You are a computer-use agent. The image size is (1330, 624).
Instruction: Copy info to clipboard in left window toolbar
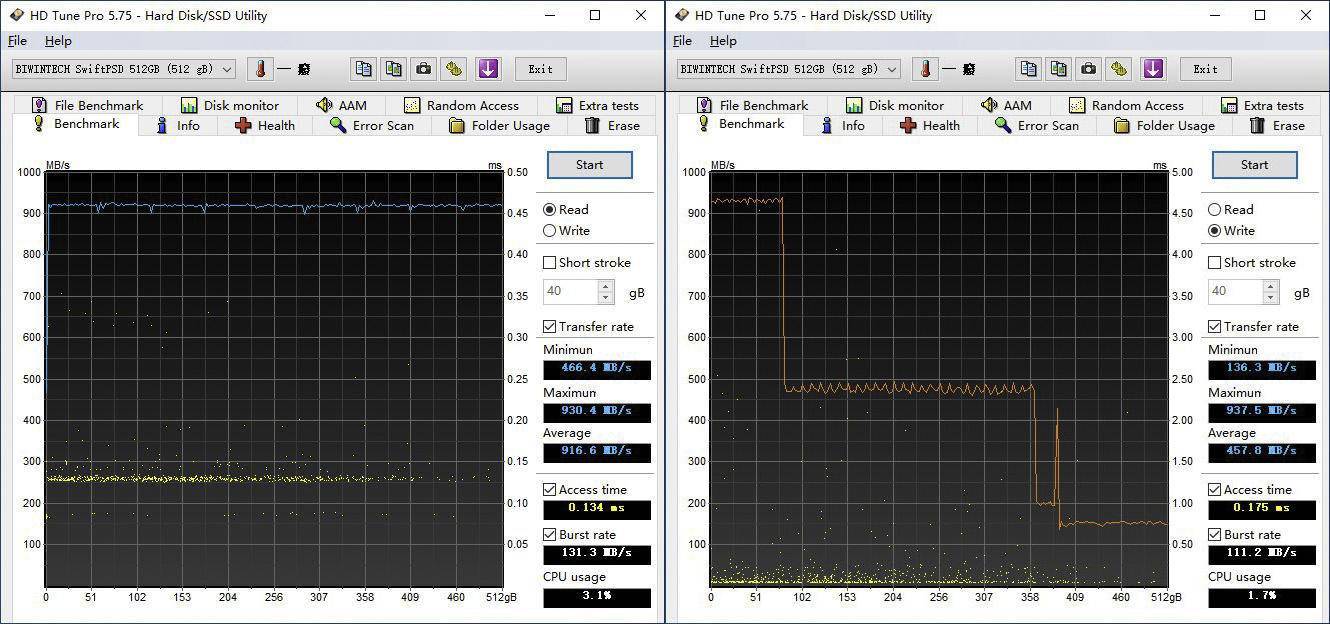coord(363,69)
